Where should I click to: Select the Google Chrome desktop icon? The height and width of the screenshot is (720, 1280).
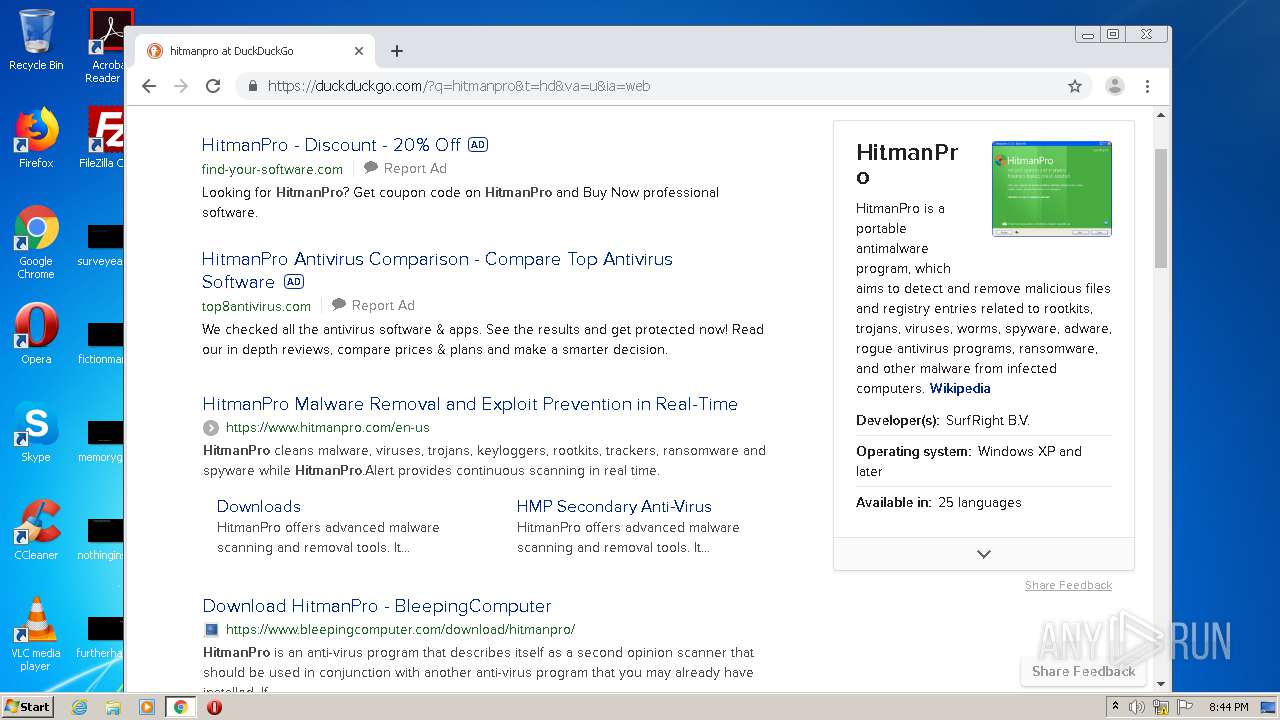tap(36, 242)
